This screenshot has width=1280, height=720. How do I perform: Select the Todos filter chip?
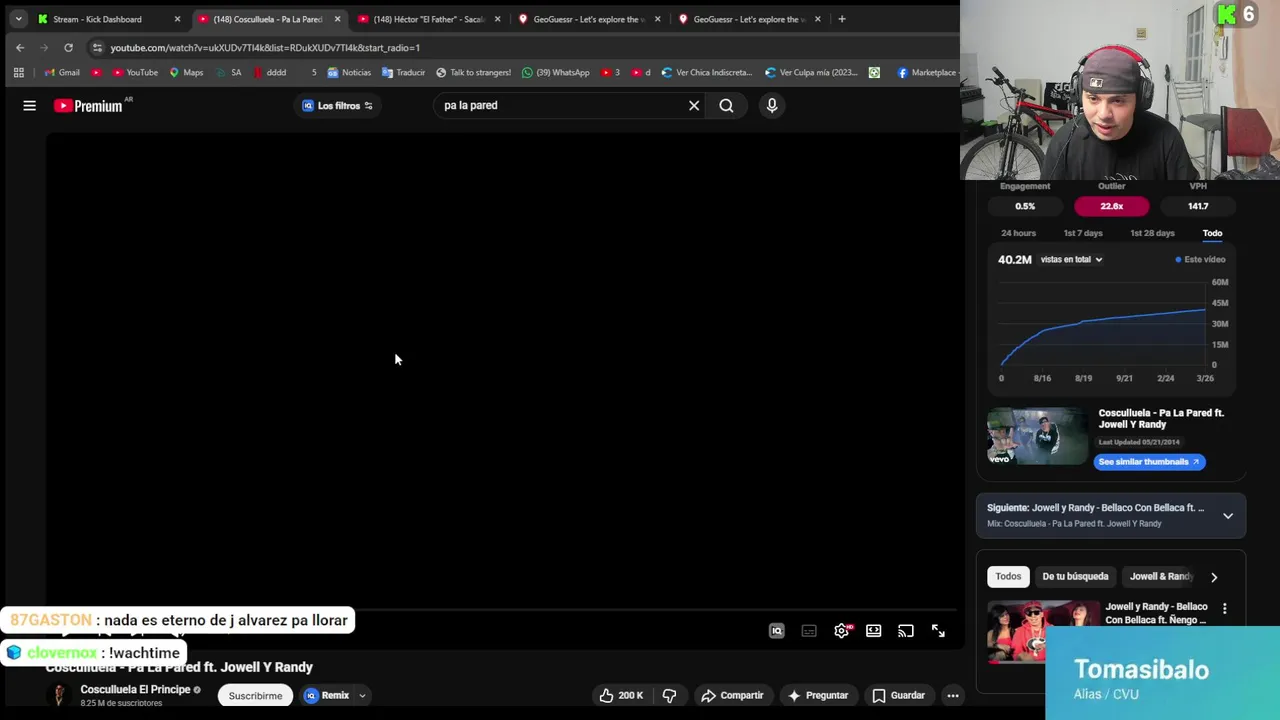tap(1008, 576)
